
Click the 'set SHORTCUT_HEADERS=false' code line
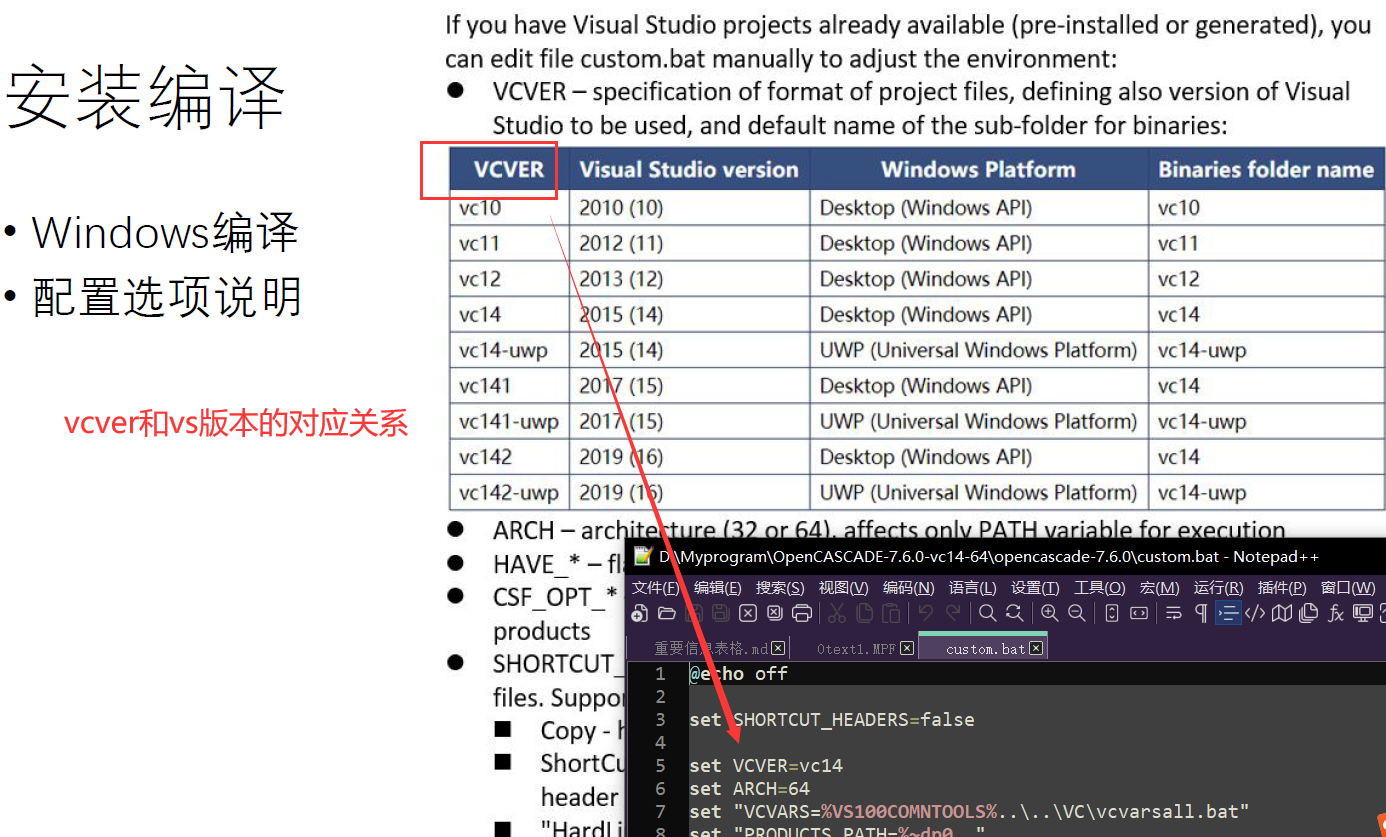click(x=832, y=720)
